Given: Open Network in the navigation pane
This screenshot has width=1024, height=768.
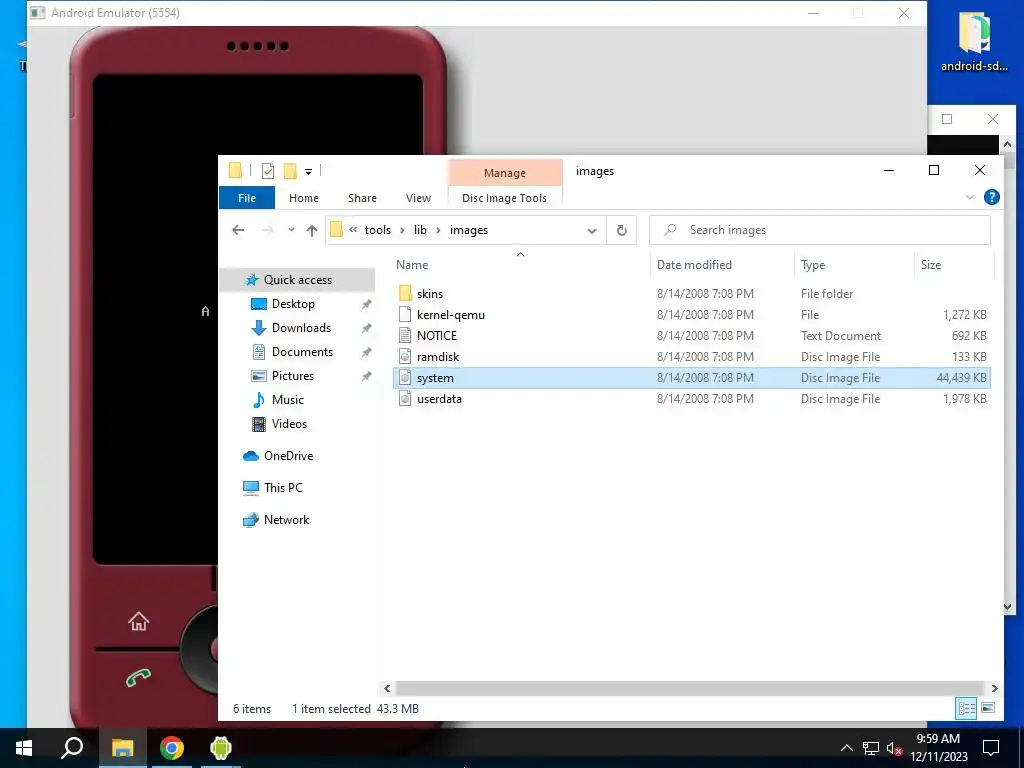Looking at the screenshot, I should 286,520.
